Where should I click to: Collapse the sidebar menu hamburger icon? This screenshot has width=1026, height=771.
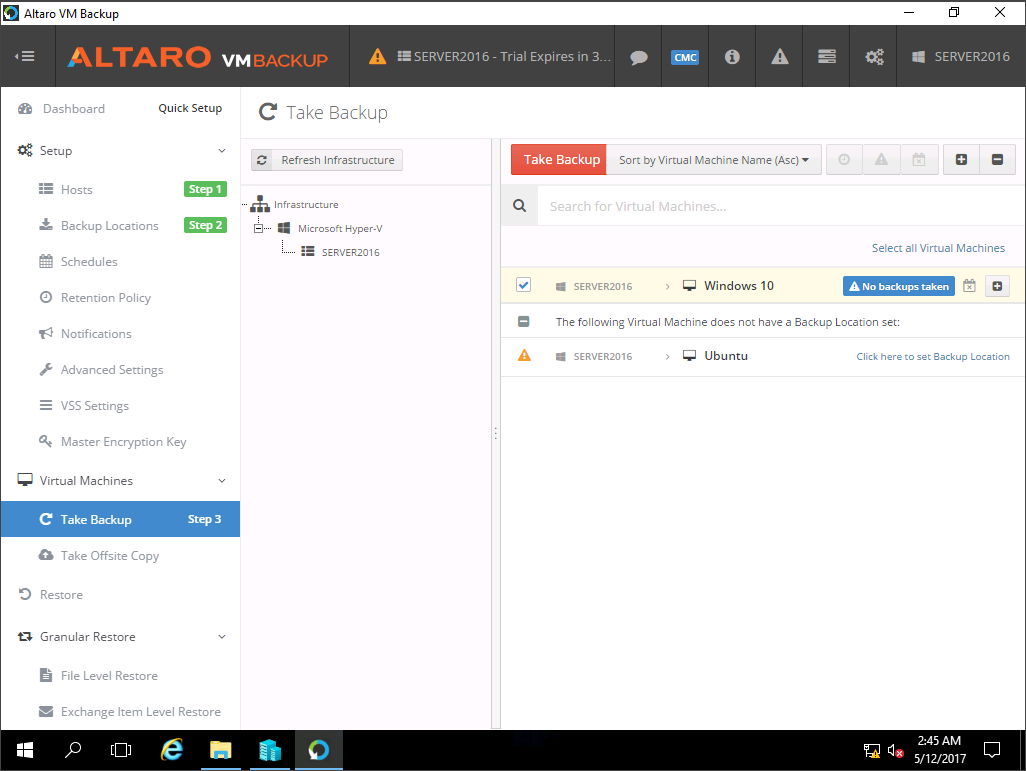(x=25, y=56)
